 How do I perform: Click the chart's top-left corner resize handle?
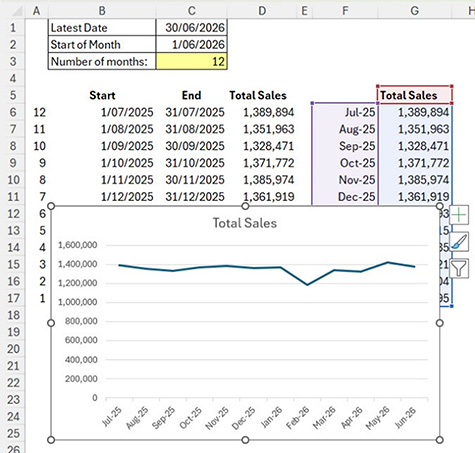(51, 206)
